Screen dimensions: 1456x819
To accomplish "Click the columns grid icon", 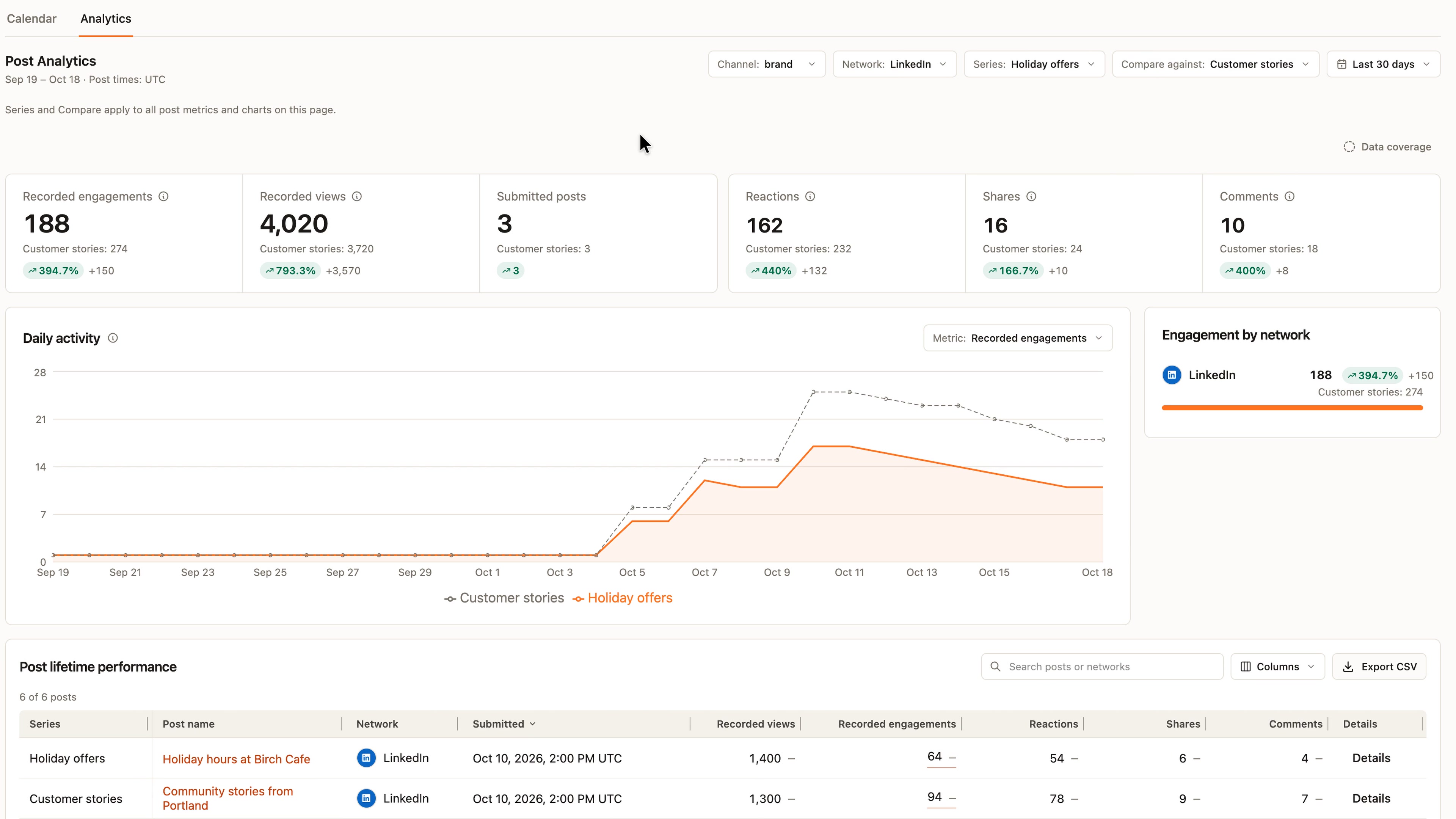I will (1245, 667).
